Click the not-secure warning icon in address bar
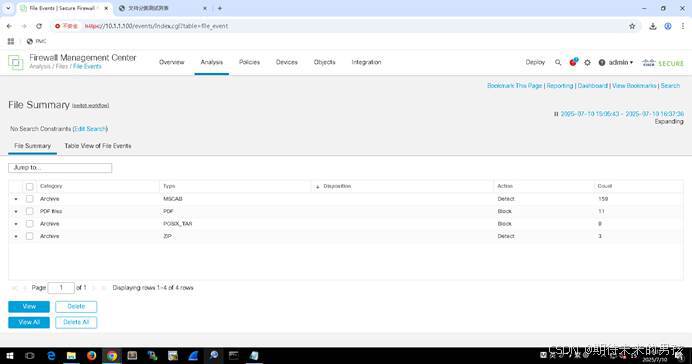692x364 pixels. click(x=57, y=26)
